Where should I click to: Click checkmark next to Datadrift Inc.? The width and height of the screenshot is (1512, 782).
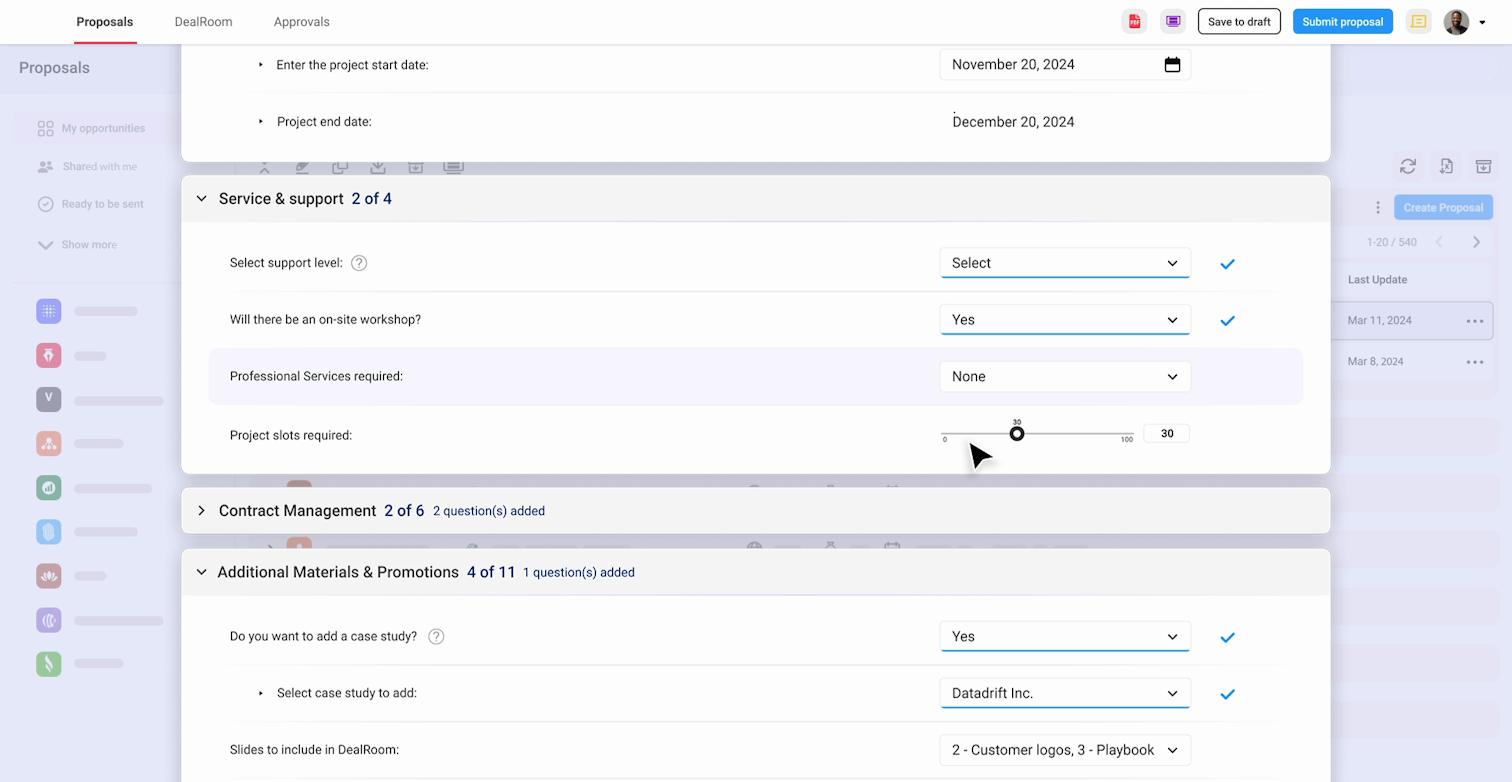click(x=1227, y=694)
